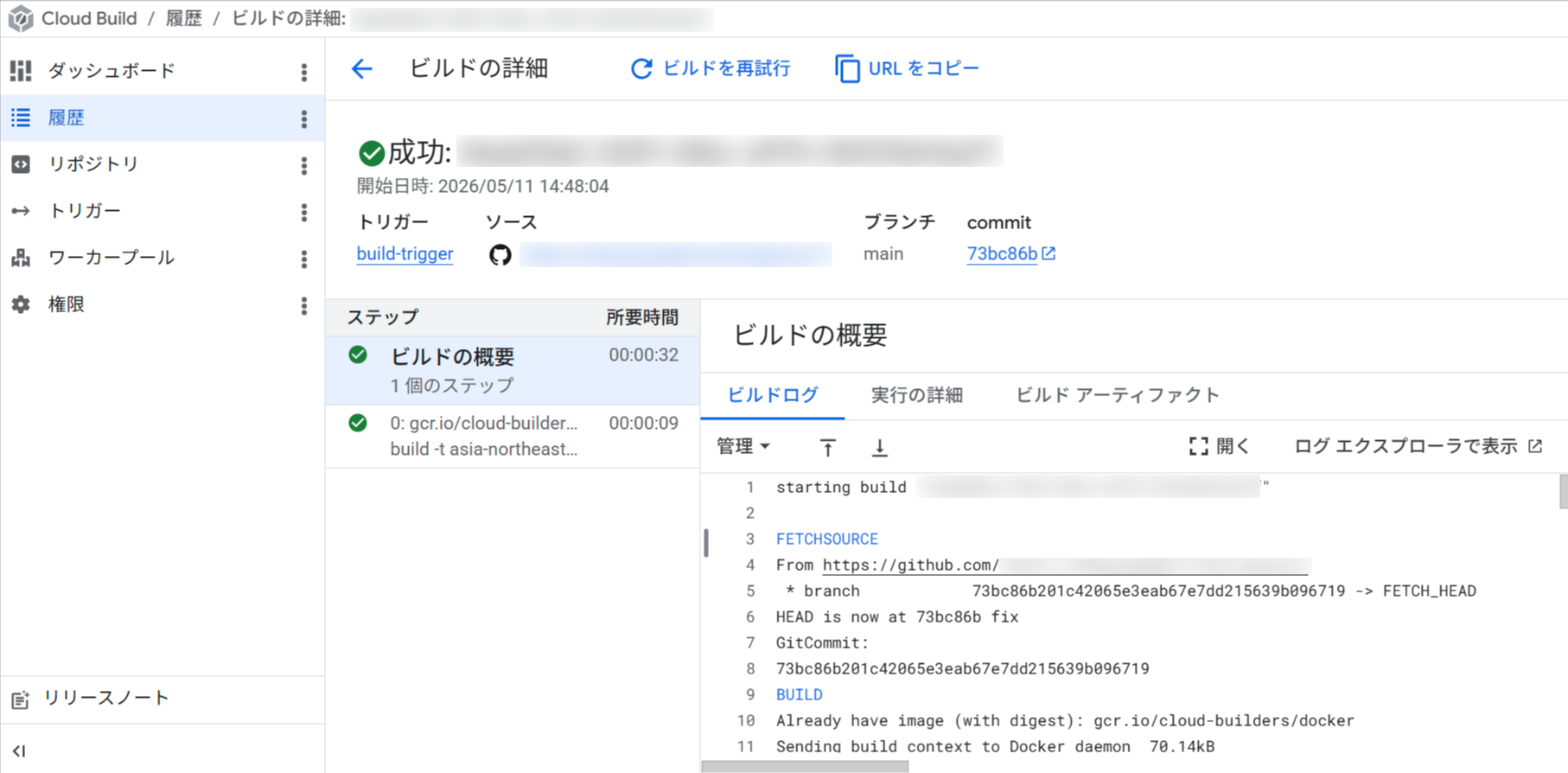Open the build-trigger link

(405, 254)
